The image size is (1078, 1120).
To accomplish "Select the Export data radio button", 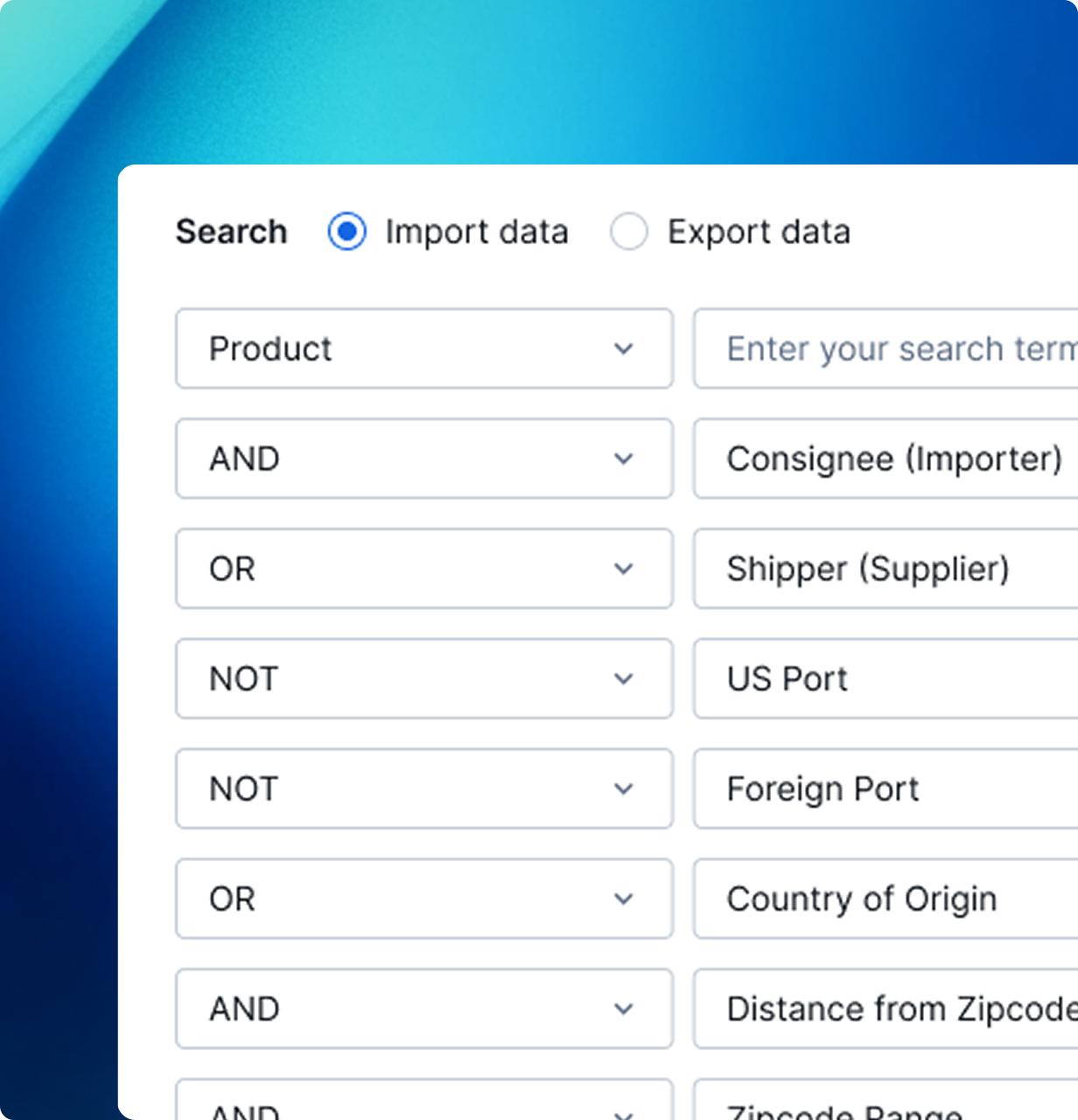I will pyautogui.click(x=629, y=232).
